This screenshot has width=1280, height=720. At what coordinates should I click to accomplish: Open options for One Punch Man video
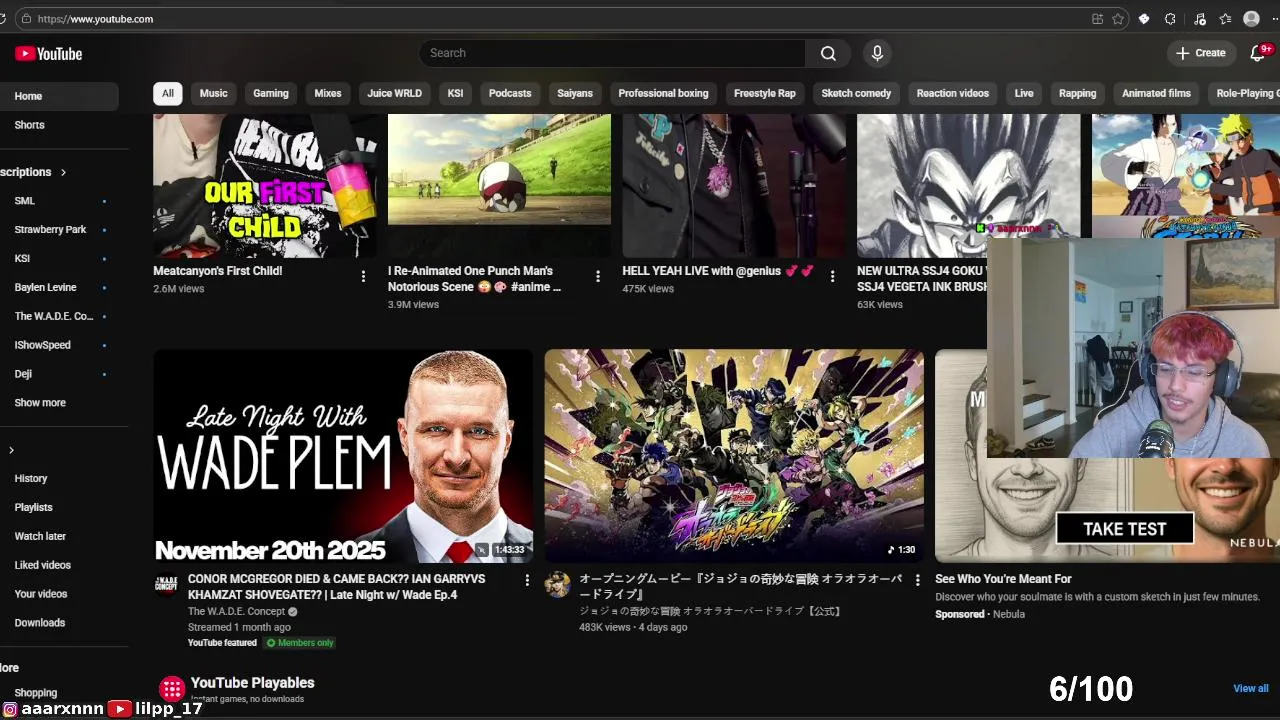click(x=598, y=276)
